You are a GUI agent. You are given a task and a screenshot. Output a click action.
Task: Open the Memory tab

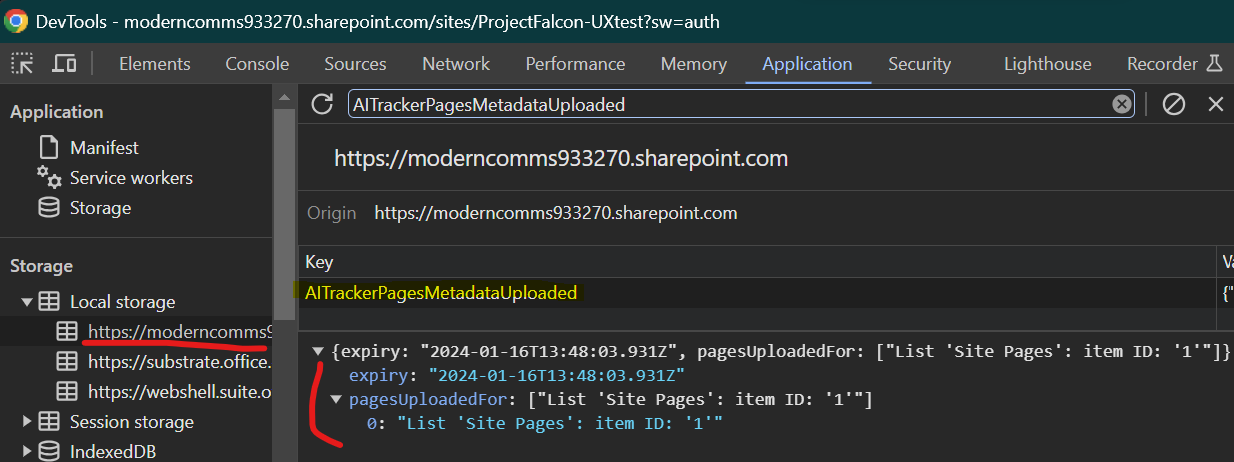click(693, 64)
